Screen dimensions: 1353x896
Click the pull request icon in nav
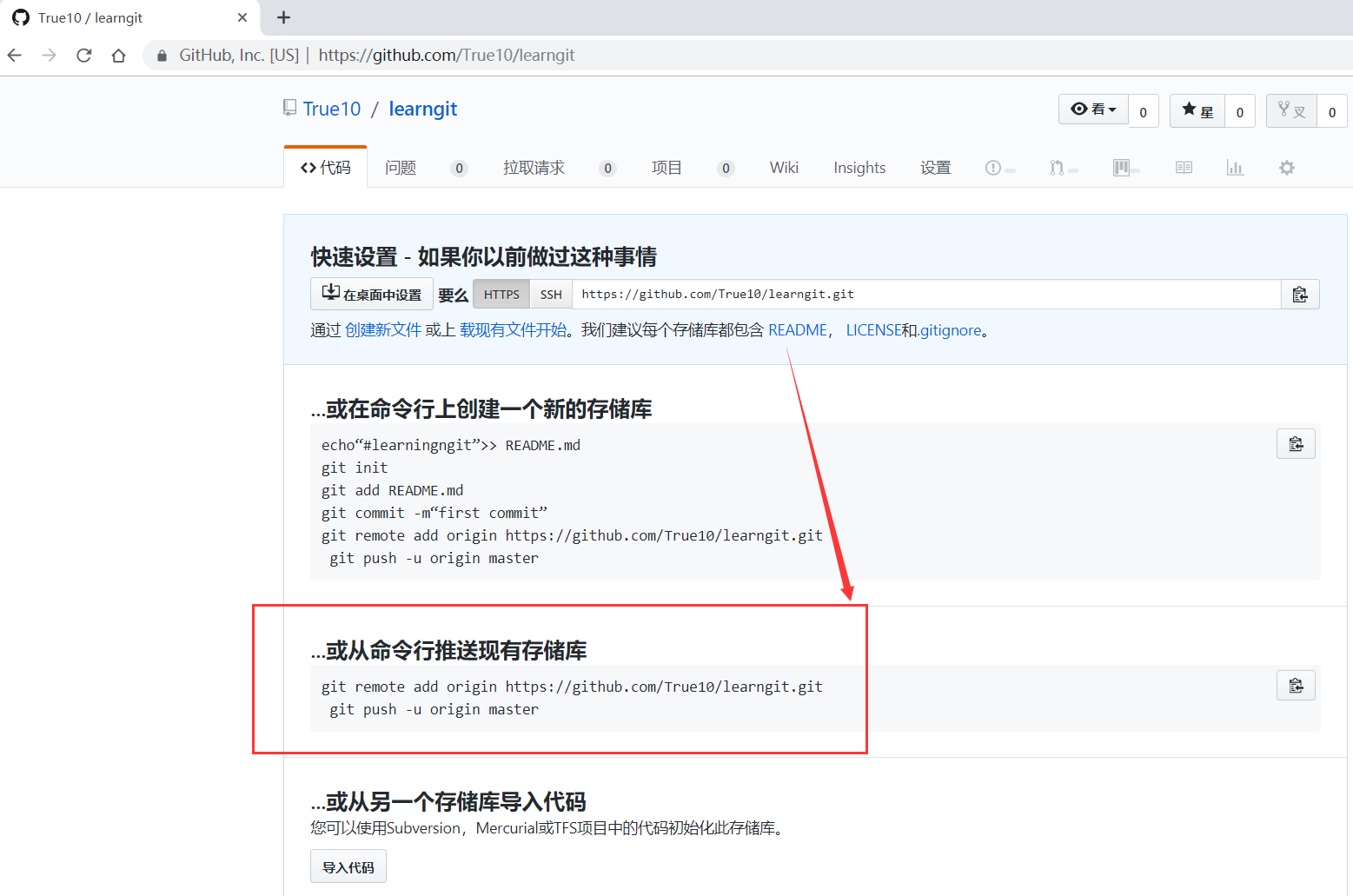pos(1057,168)
